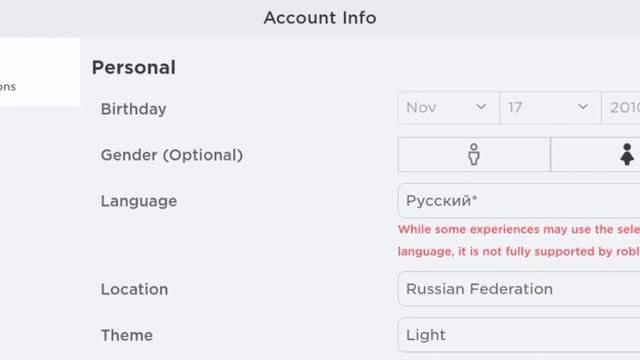
Task: Open the Location selector showing Russian Federation
Action: coord(519,289)
